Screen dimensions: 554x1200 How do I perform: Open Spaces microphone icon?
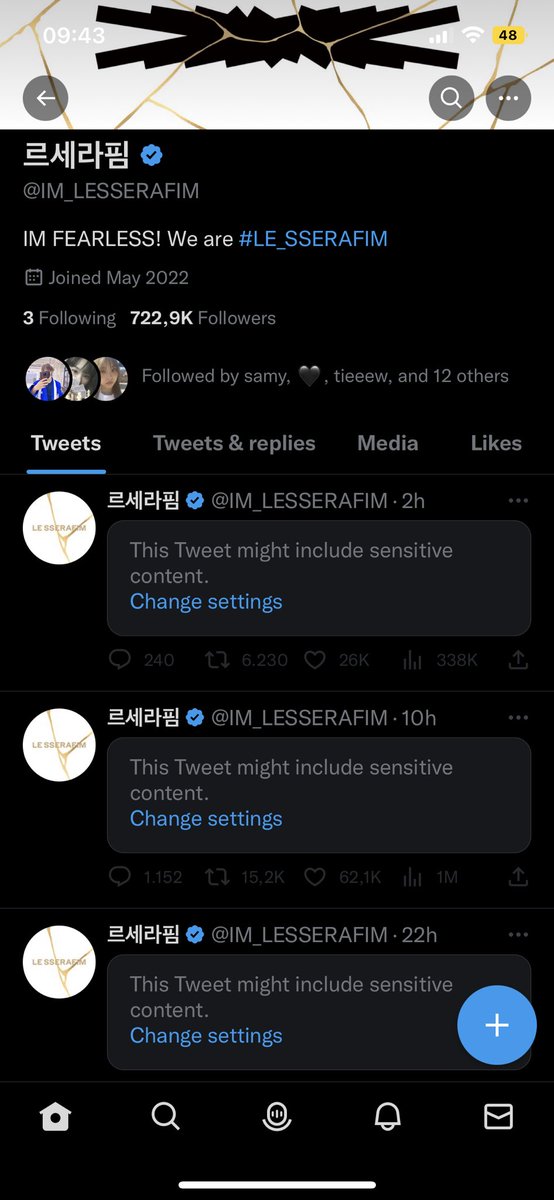pyautogui.click(x=277, y=1117)
